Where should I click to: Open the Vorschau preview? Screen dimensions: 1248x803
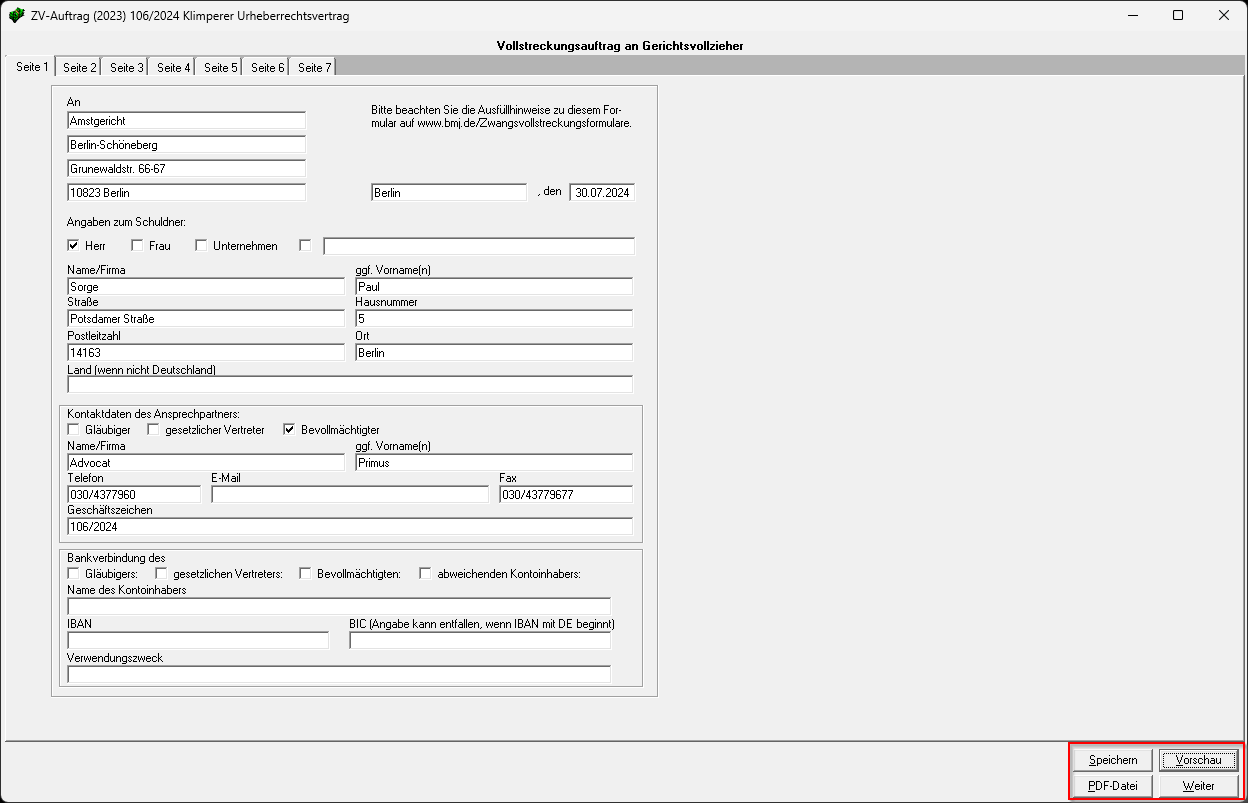[1198, 760]
